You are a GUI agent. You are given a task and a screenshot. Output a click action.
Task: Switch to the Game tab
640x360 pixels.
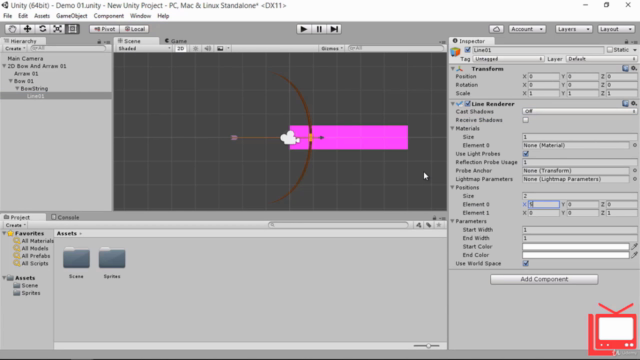click(x=176, y=41)
